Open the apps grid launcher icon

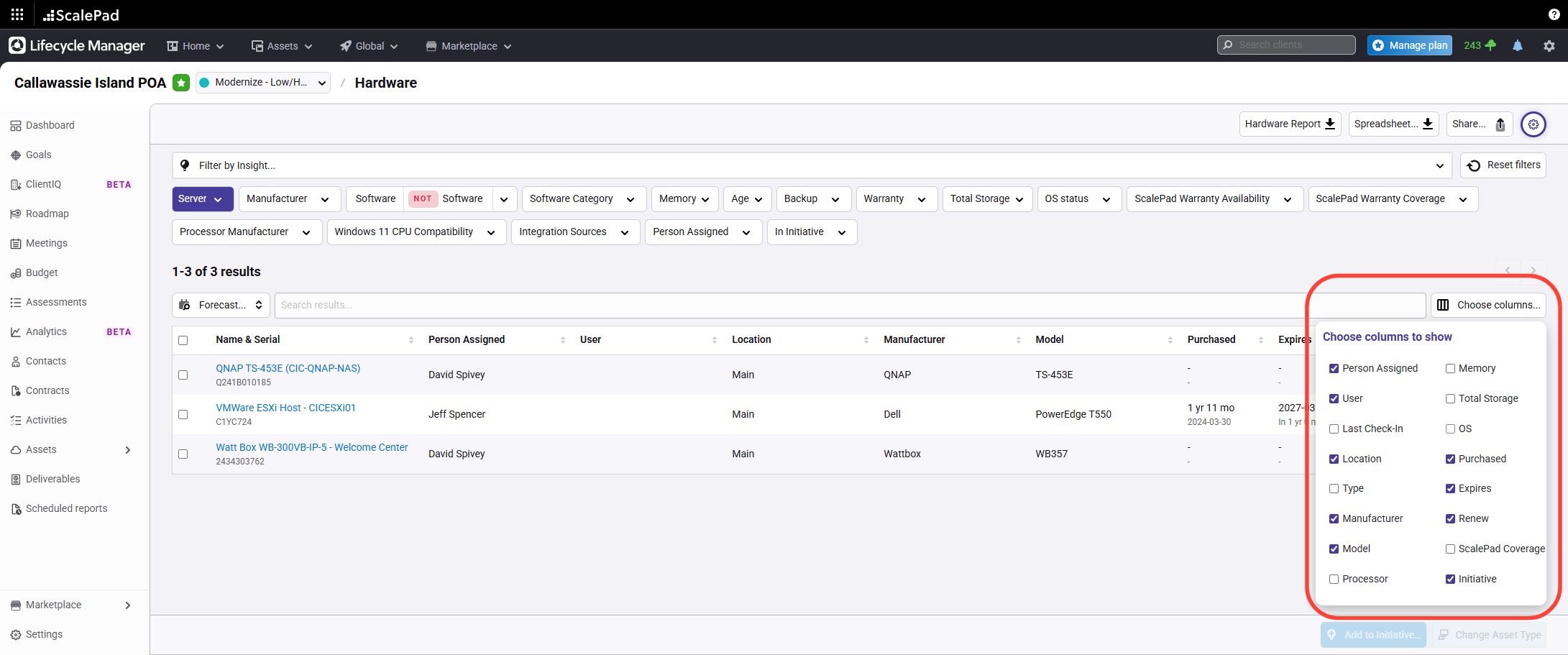click(17, 14)
